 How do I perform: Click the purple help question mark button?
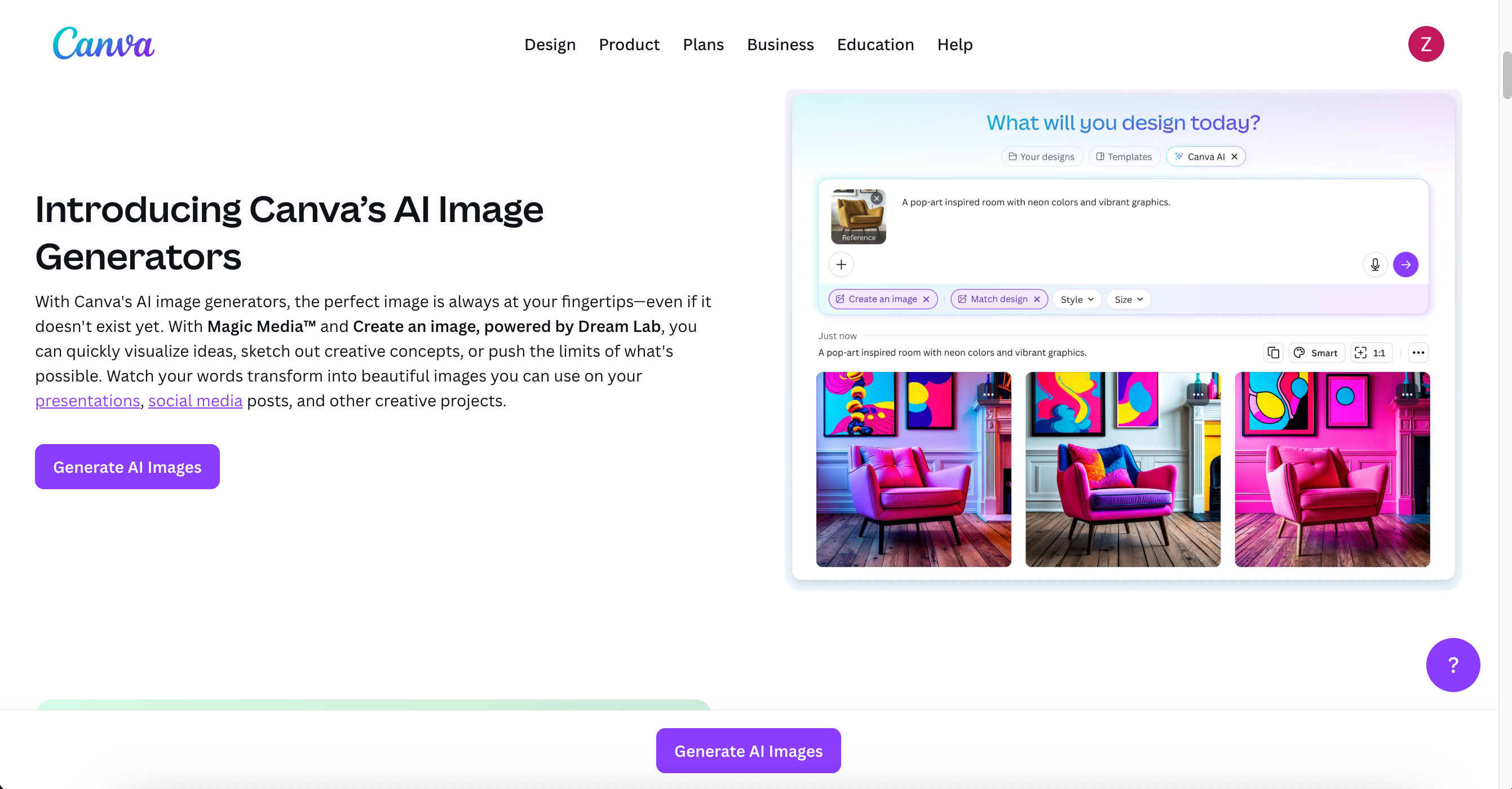(x=1453, y=664)
